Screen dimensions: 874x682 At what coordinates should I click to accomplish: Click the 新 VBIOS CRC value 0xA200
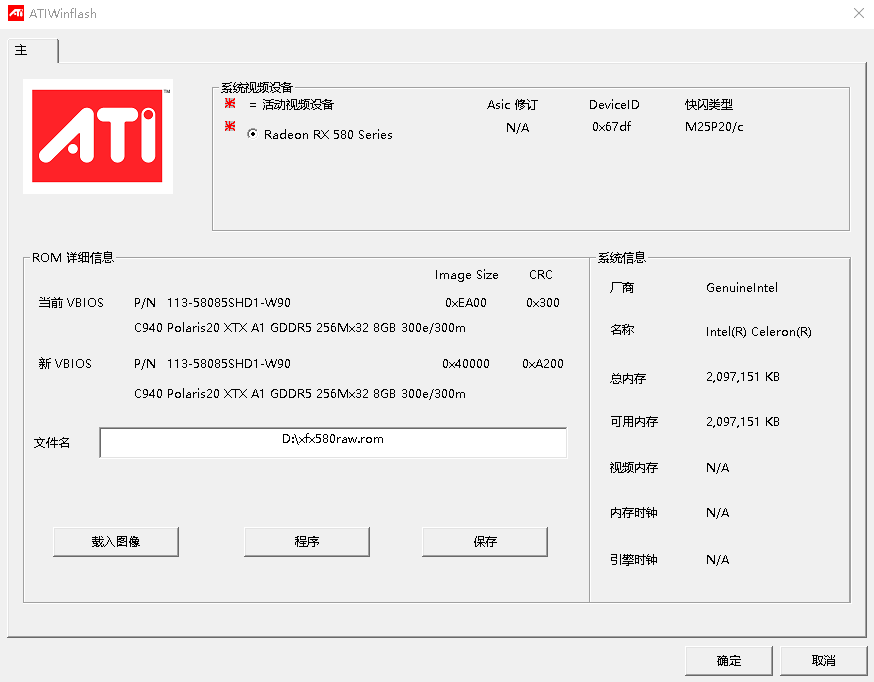coord(543,364)
